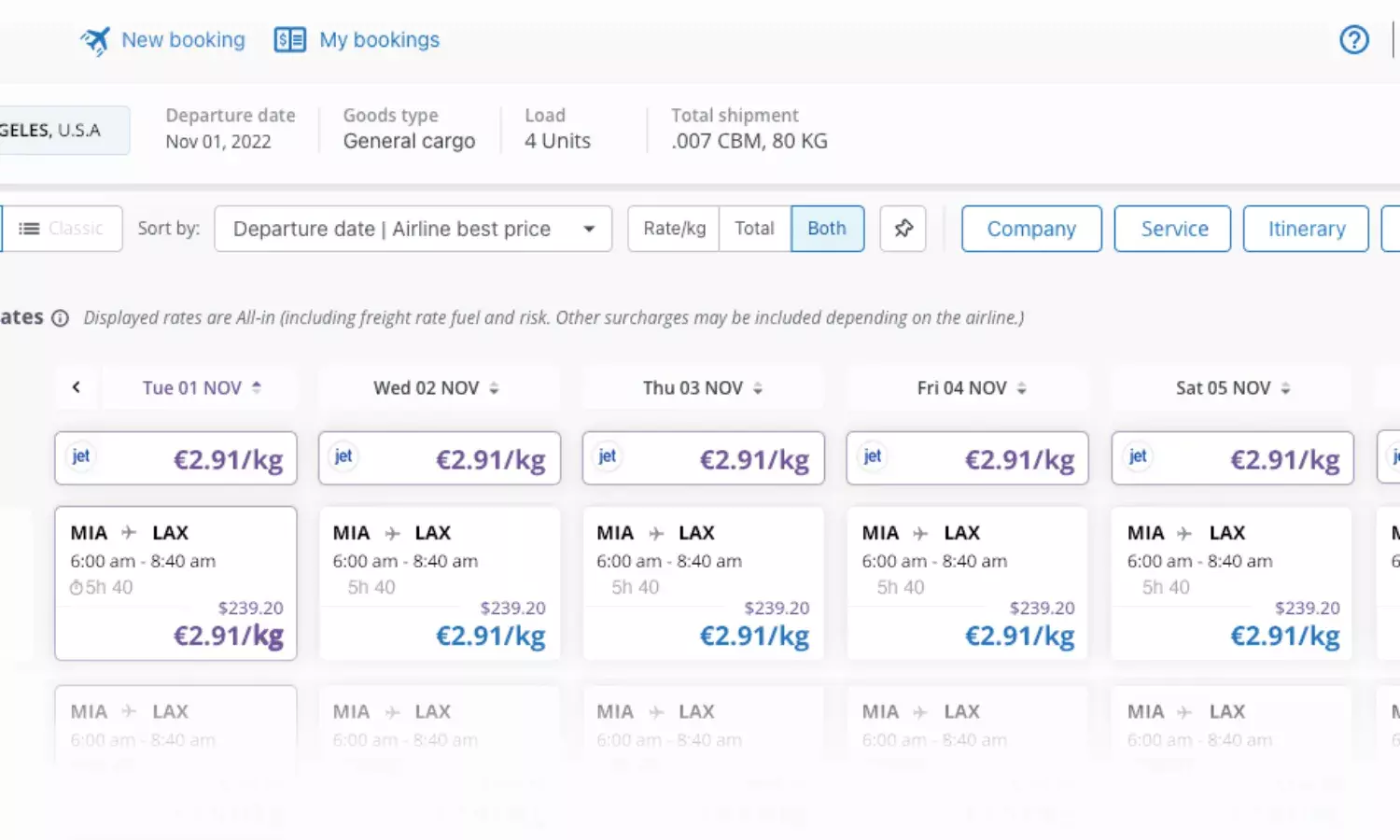This screenshot has height=840, width=1400.
Task: Choose the Sat 05 NOV MIA-LAX flight card
Action: coord(1232,583)
